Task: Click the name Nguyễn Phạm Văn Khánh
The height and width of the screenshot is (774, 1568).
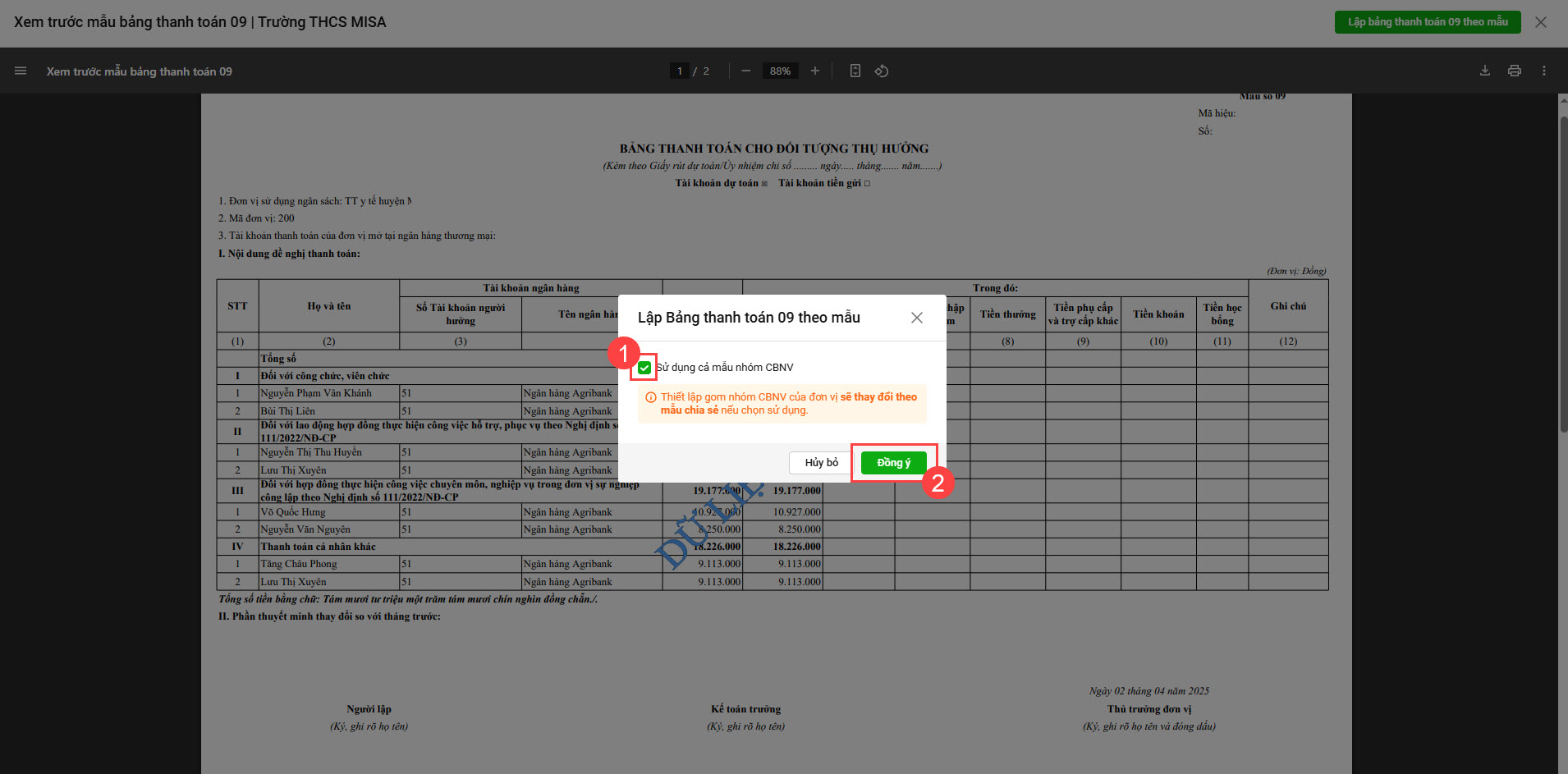Action: [316, 393]
